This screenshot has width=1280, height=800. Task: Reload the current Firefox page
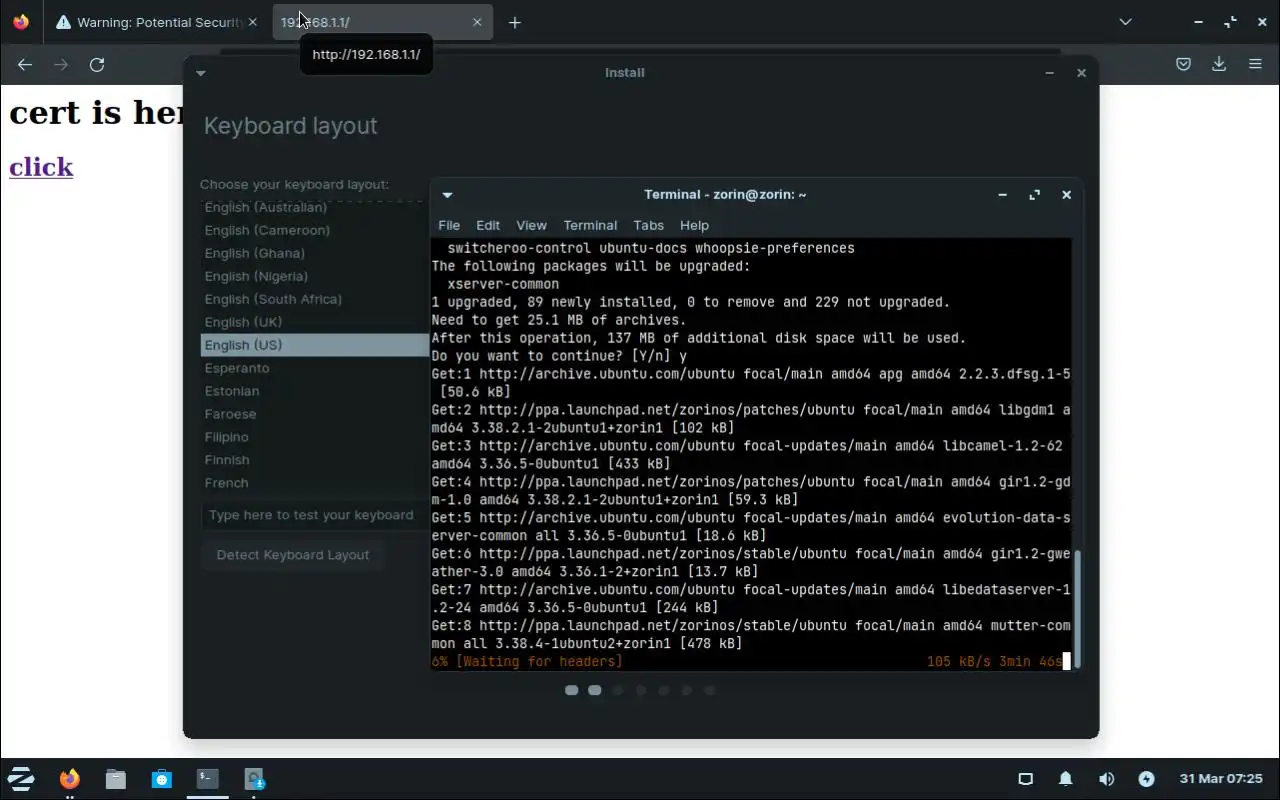click(97, 64)
